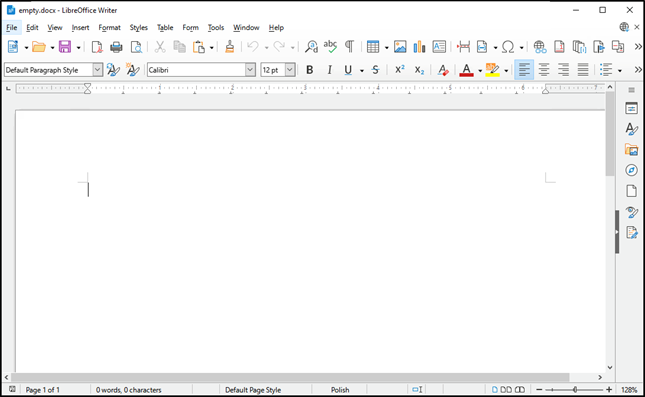
Task: Toggle Underline formatting
Action: pos(348,70)
